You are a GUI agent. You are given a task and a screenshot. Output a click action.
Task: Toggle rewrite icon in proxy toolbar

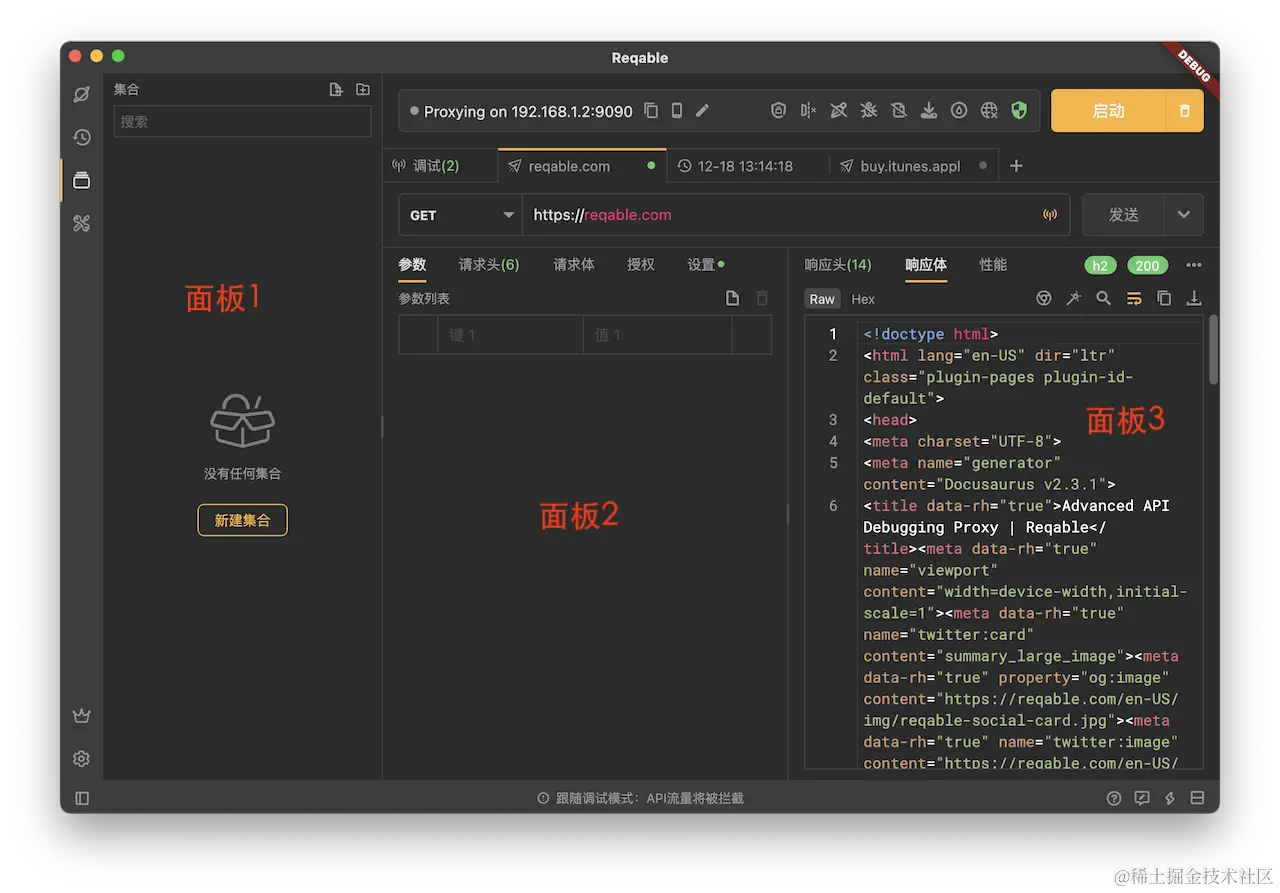(x=839, y=111)
